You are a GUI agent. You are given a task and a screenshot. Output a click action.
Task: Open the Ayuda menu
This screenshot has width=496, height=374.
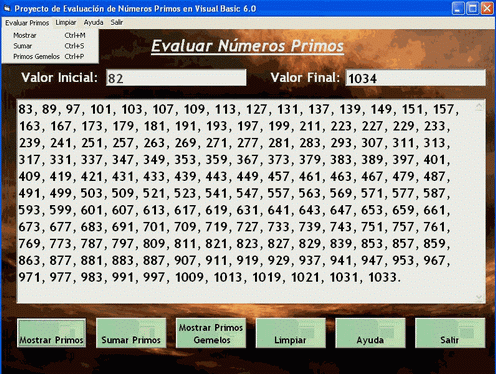click(93, 22)
